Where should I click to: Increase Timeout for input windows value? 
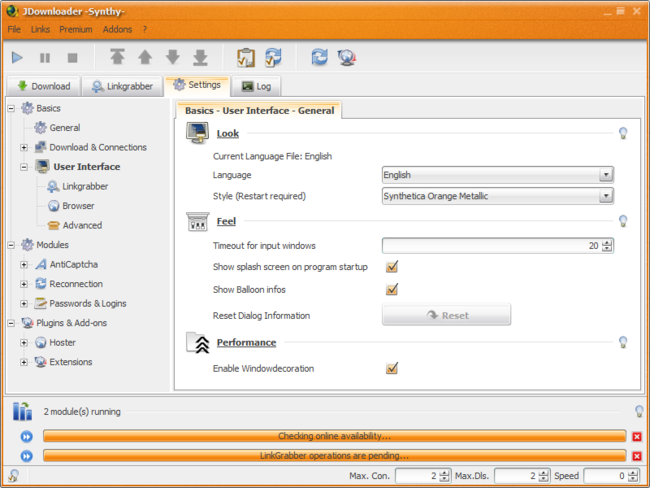(607, 243)
